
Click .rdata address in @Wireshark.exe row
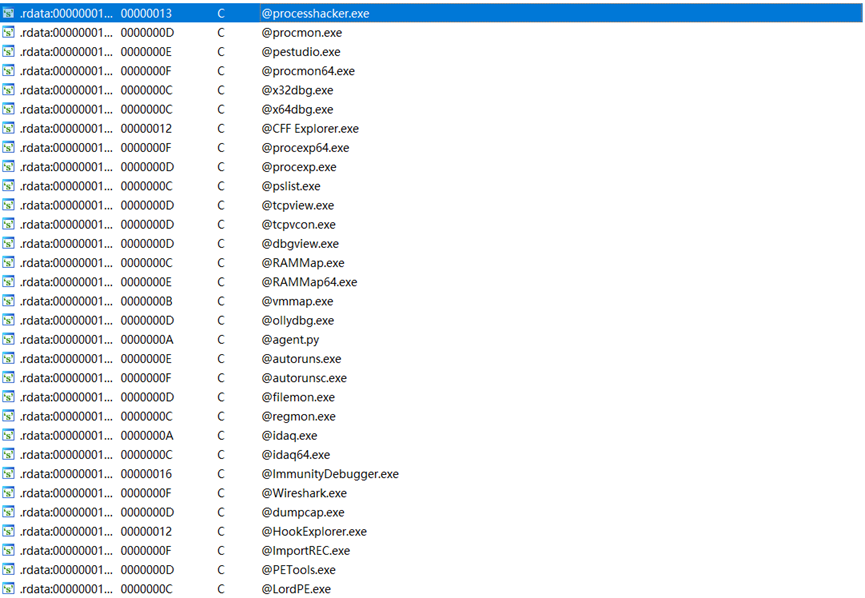(x=66, y=493)
